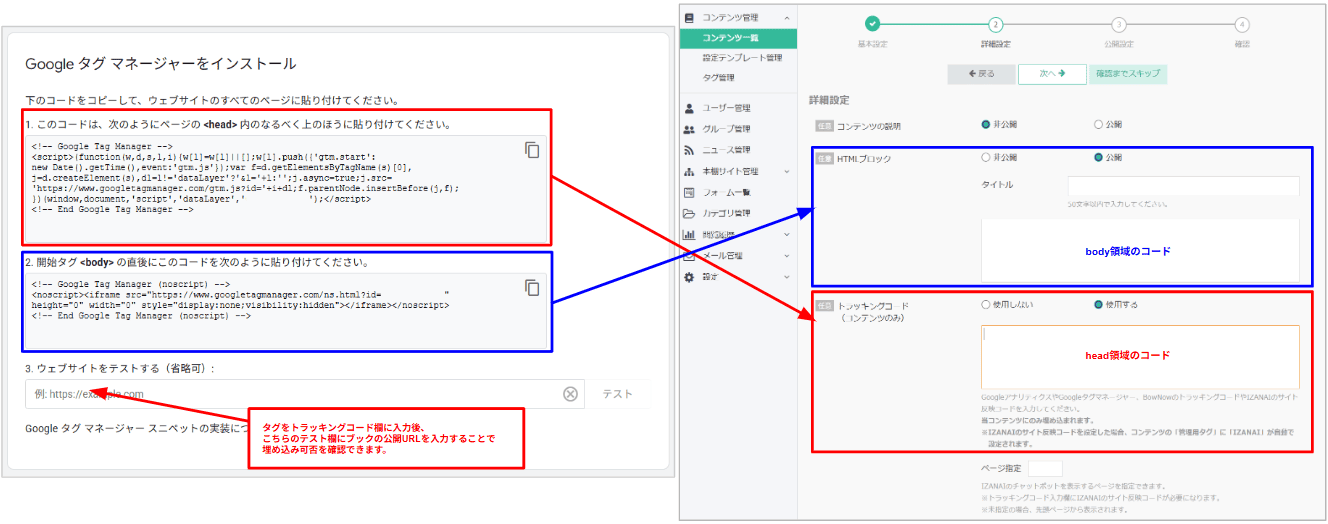Open フォーム一覧 in the sidebar
The image size is (1328, 524).
click(x=726, y=192)
